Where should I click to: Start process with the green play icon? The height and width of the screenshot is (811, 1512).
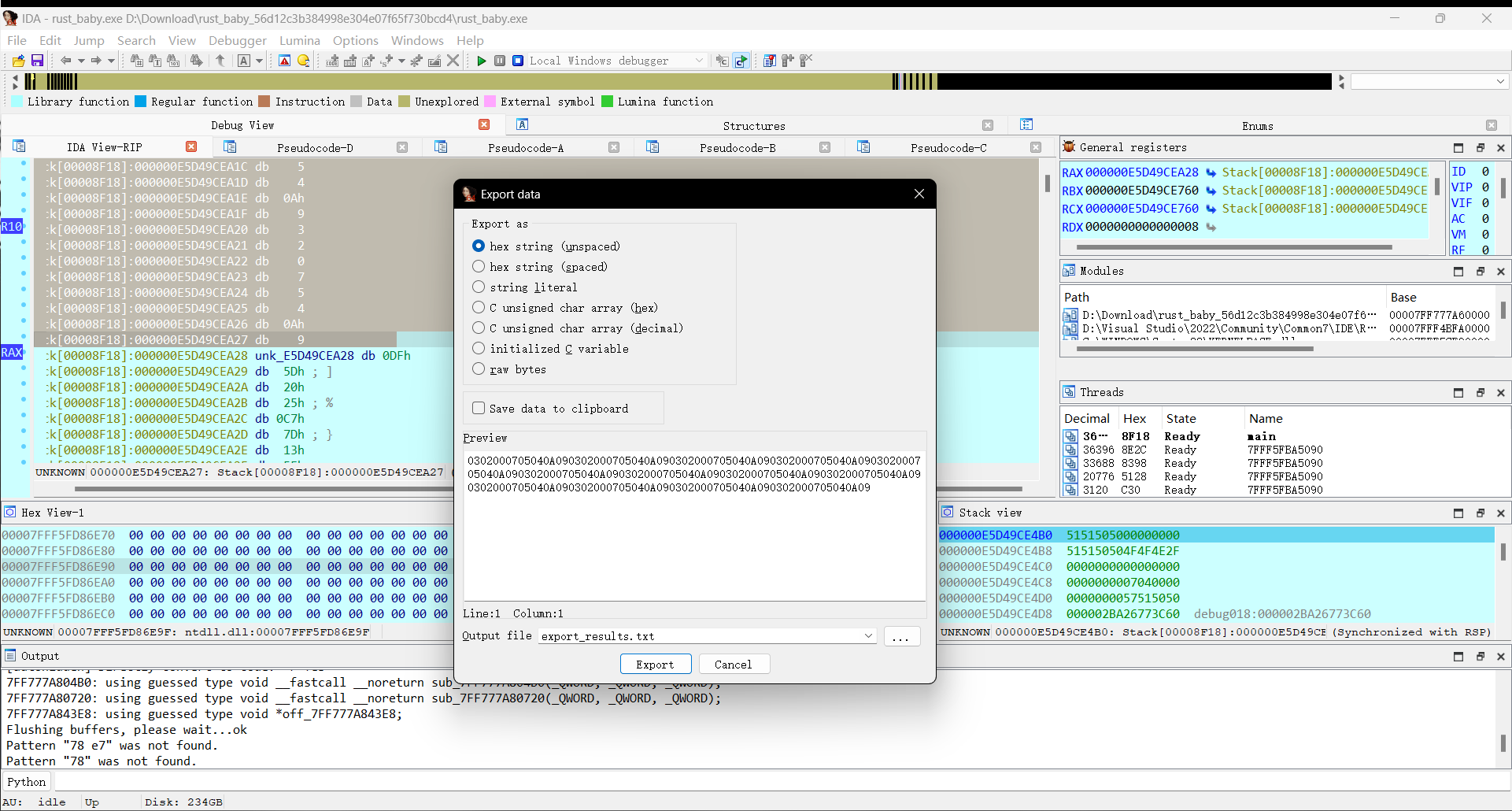[482, 61]
